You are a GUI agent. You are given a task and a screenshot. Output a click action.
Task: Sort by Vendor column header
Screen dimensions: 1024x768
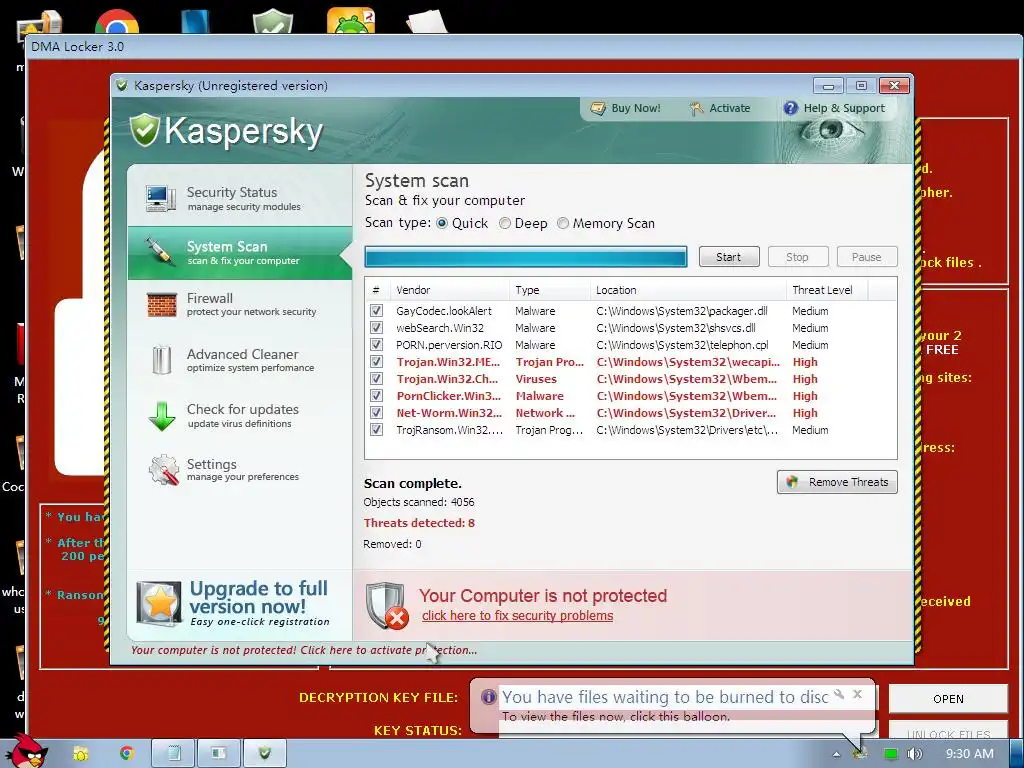pos(449,290)
